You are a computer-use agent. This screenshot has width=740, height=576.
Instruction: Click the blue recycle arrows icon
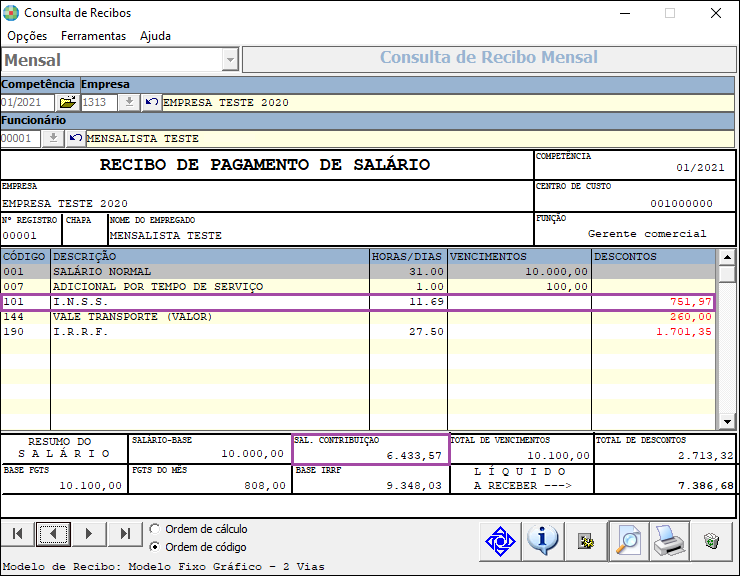(x=500, y=541)
